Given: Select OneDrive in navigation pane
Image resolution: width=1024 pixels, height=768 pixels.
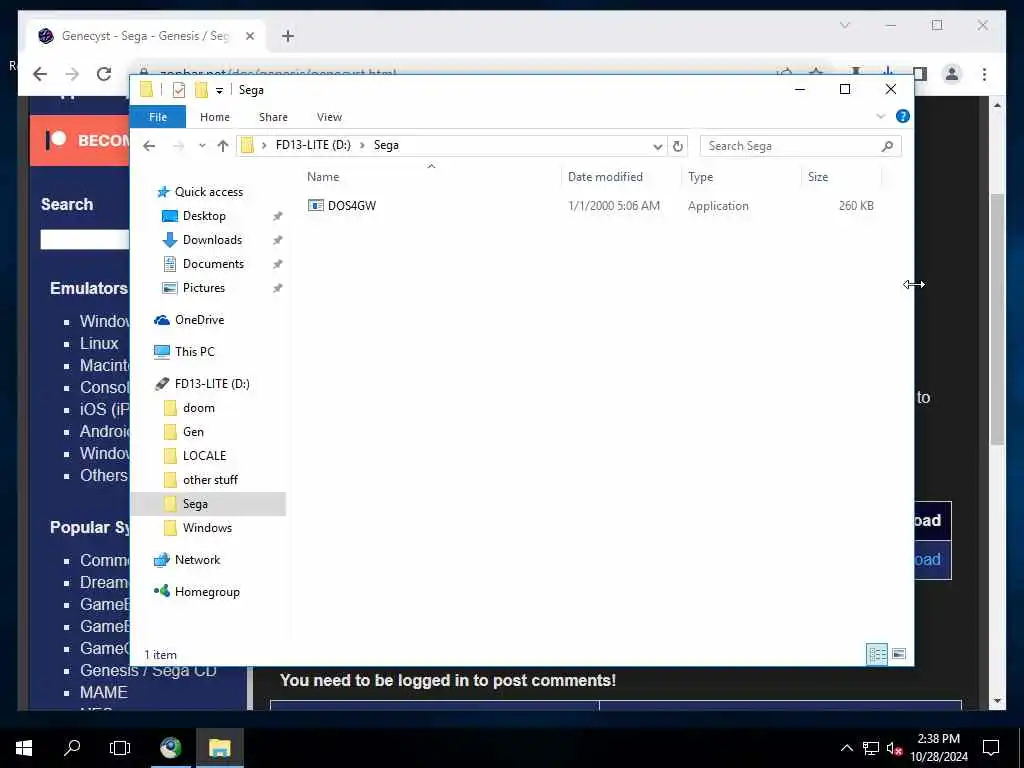Looking at the screenshot, I should pyautogui.click(x=199, y=320).
